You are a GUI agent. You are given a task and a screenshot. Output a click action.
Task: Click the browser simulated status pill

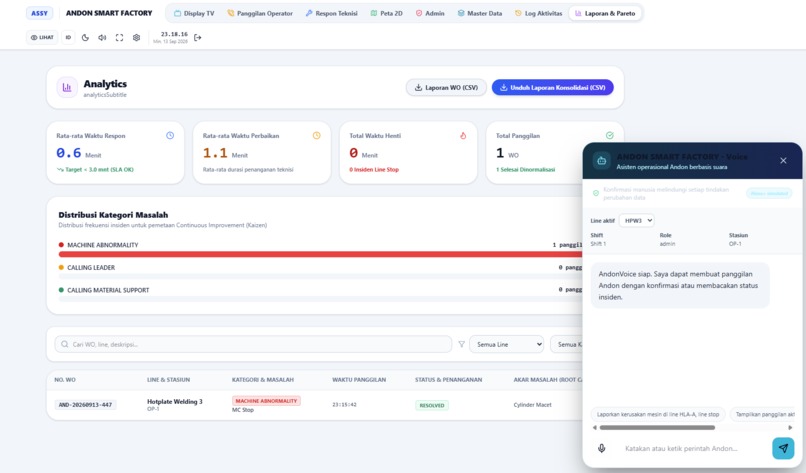[769, 193]
